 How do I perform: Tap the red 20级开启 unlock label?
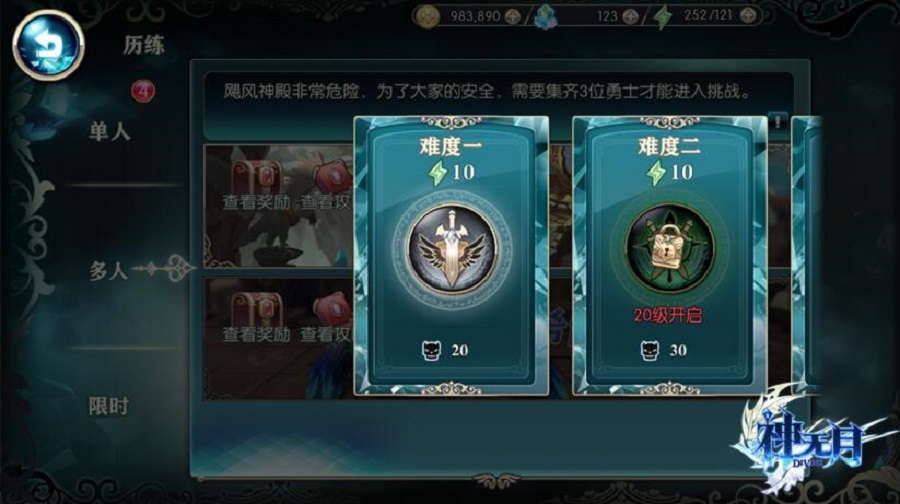coord(668,315)
